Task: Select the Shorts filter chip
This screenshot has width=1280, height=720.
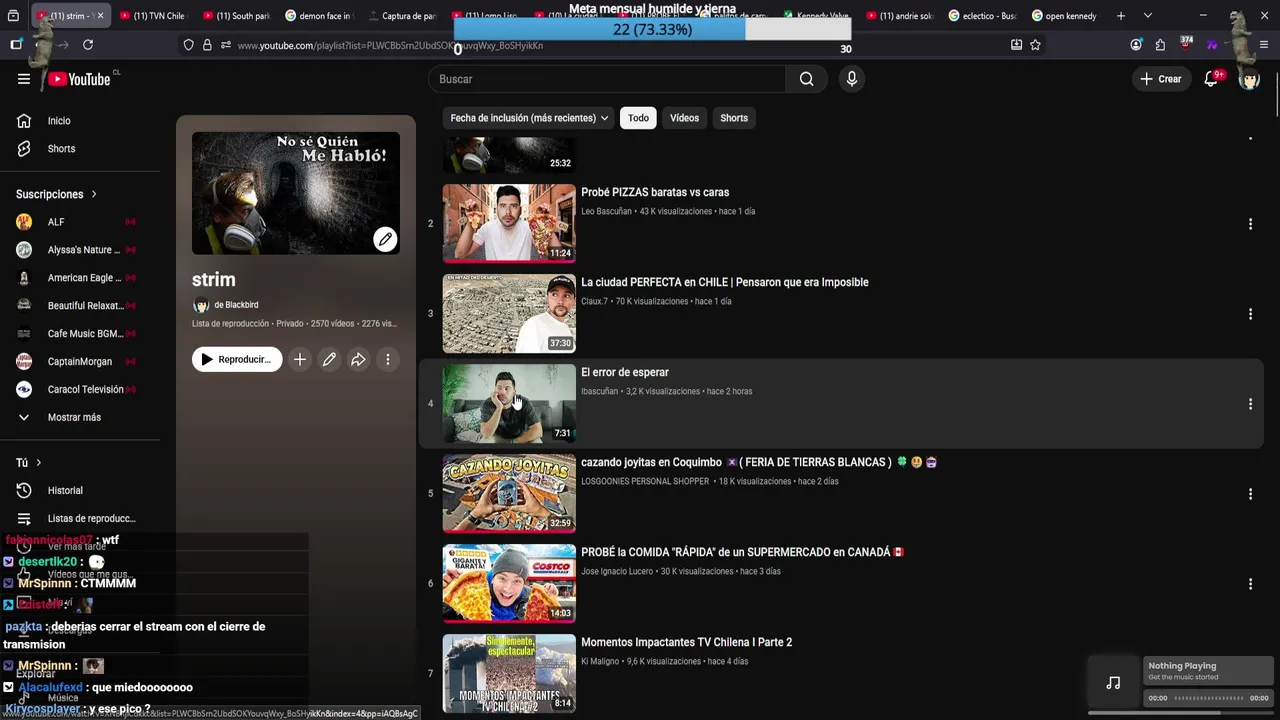Action: coord(734,118)
